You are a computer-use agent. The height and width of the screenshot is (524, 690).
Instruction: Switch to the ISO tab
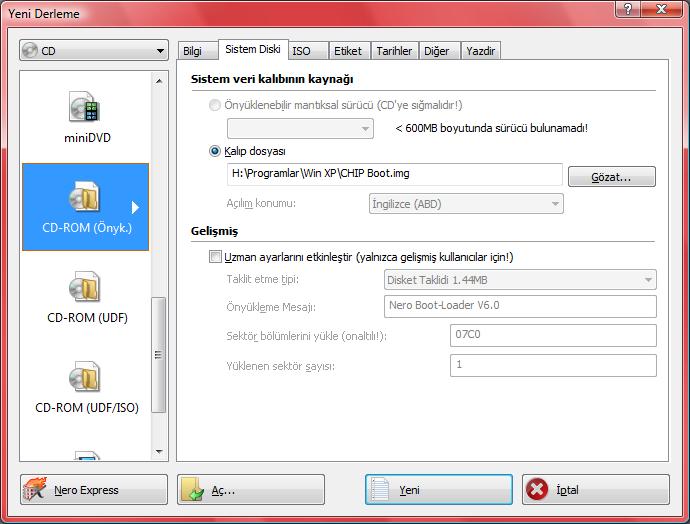(x=301, y=51)
